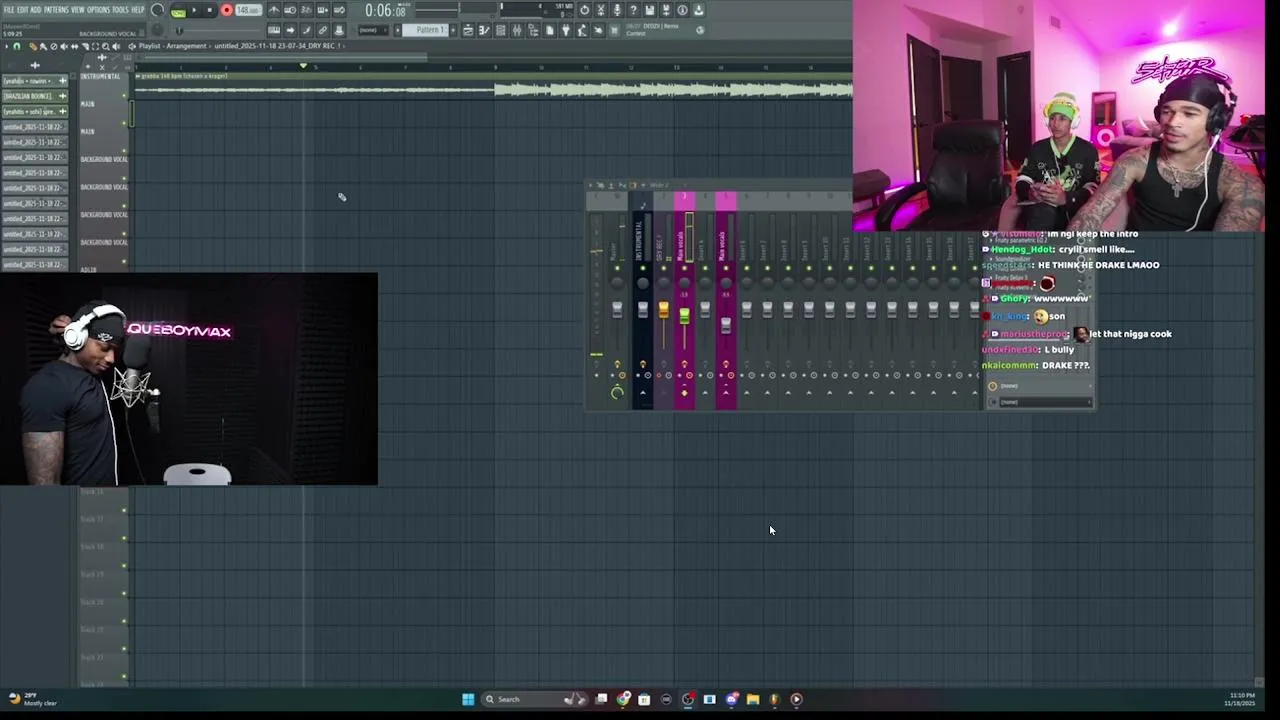Click the Windows Start button
The height and width of the screenshot is (720, 1280).
click(x=468, y=699)
